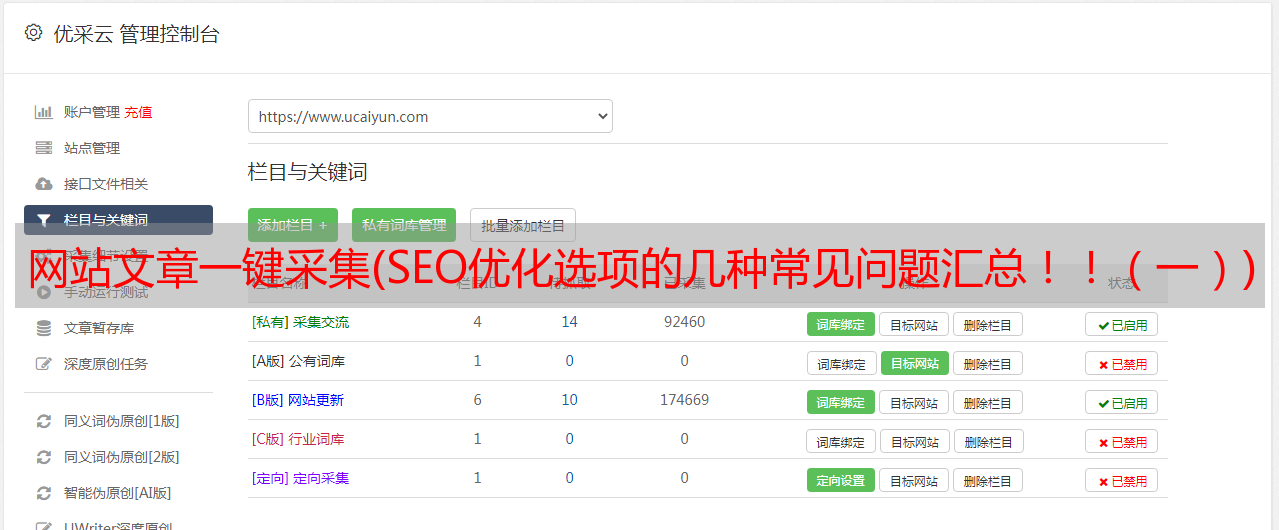Click the filter icon of 栏目与关键词
The image size is (1279, 530).
click(x=44, y=220)
